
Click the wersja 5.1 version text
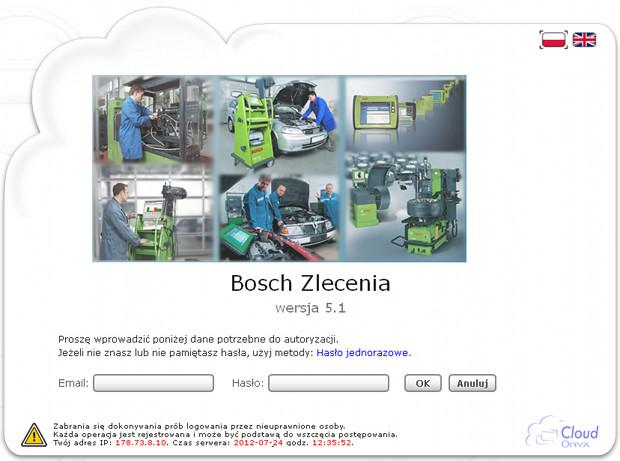click(x=310, y=308)
